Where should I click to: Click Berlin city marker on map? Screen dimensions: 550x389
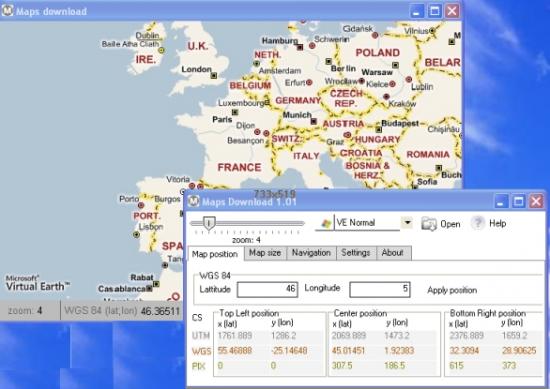329,61
